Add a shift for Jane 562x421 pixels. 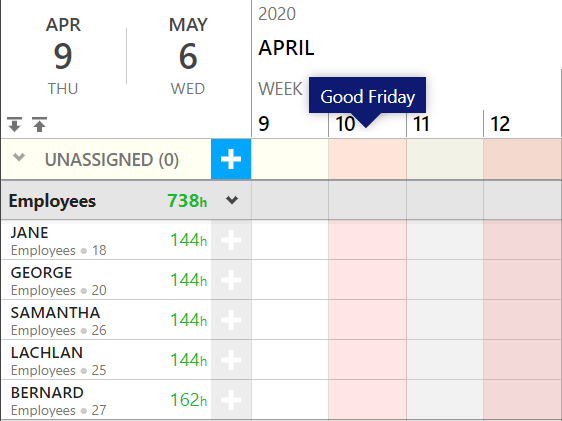click(x=231, y=240)
